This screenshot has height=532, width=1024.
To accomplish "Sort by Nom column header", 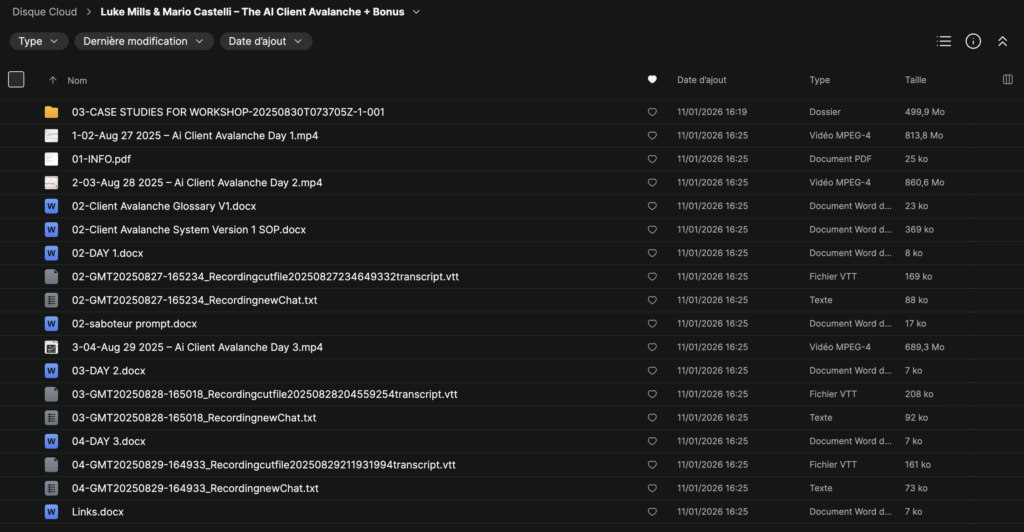I will pyautogui.click(x=77, y=80).
